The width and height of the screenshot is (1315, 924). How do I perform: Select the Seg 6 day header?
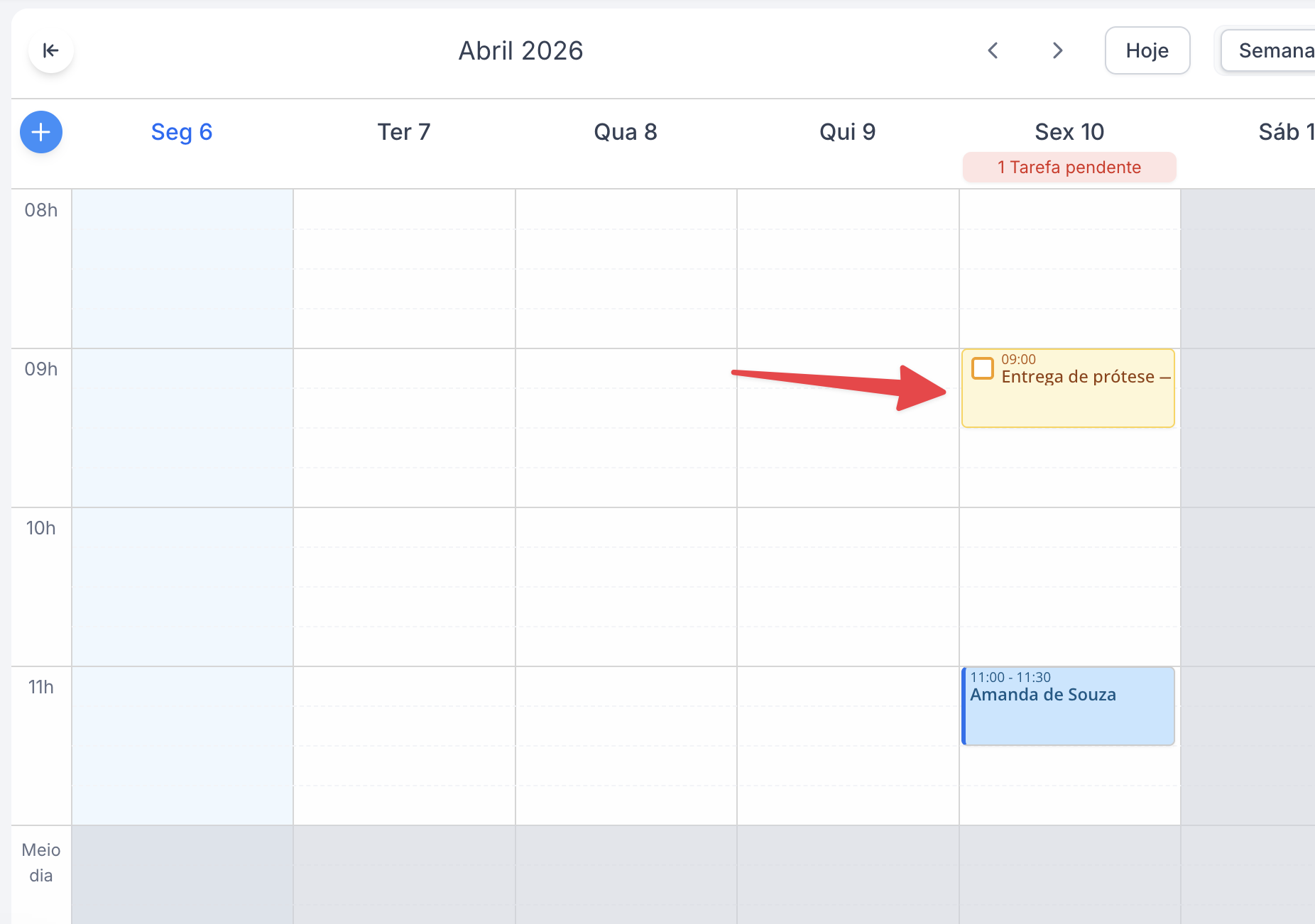(x=182, y=132)
